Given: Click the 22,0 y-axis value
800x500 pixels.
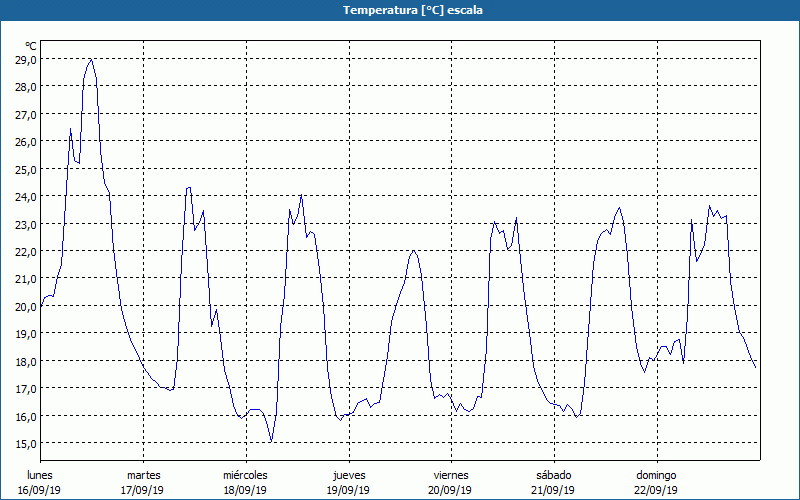Looking at the screenshot, I should pos(26,252).
